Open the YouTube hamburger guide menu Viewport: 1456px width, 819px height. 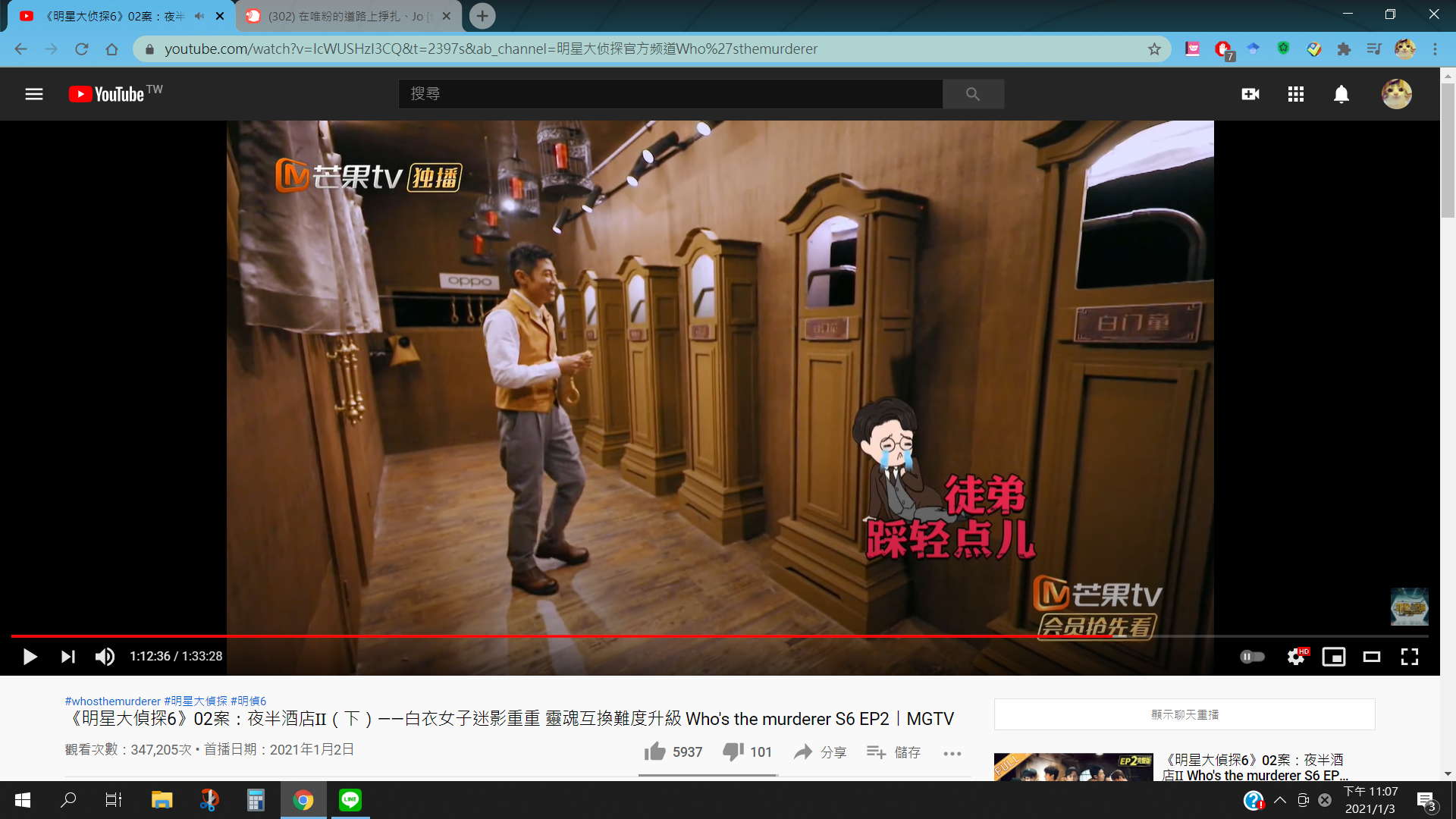34,94
